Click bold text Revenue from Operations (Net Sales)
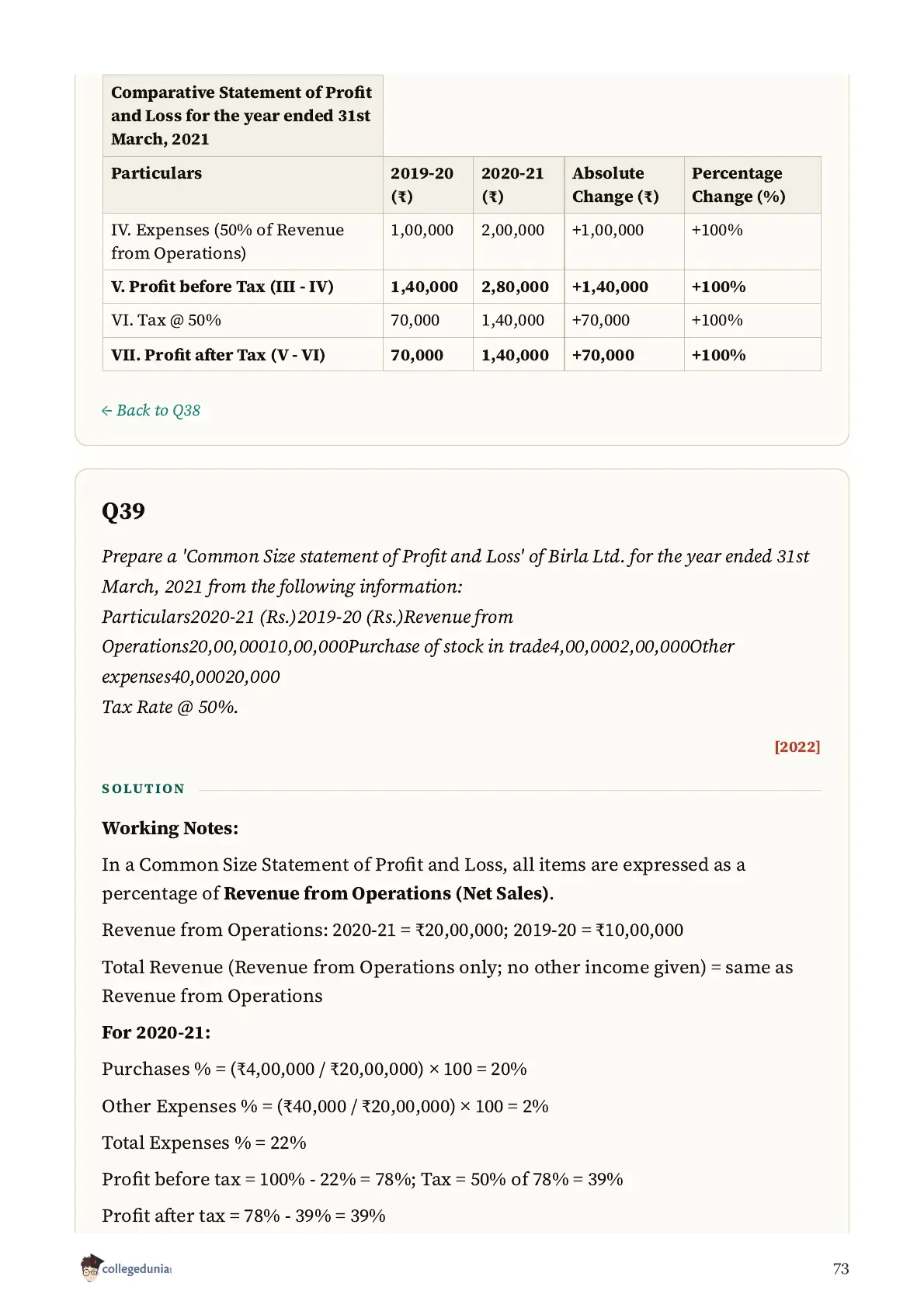The width and height of the screenshot is (924, 1308). click(x=387, y=893)
